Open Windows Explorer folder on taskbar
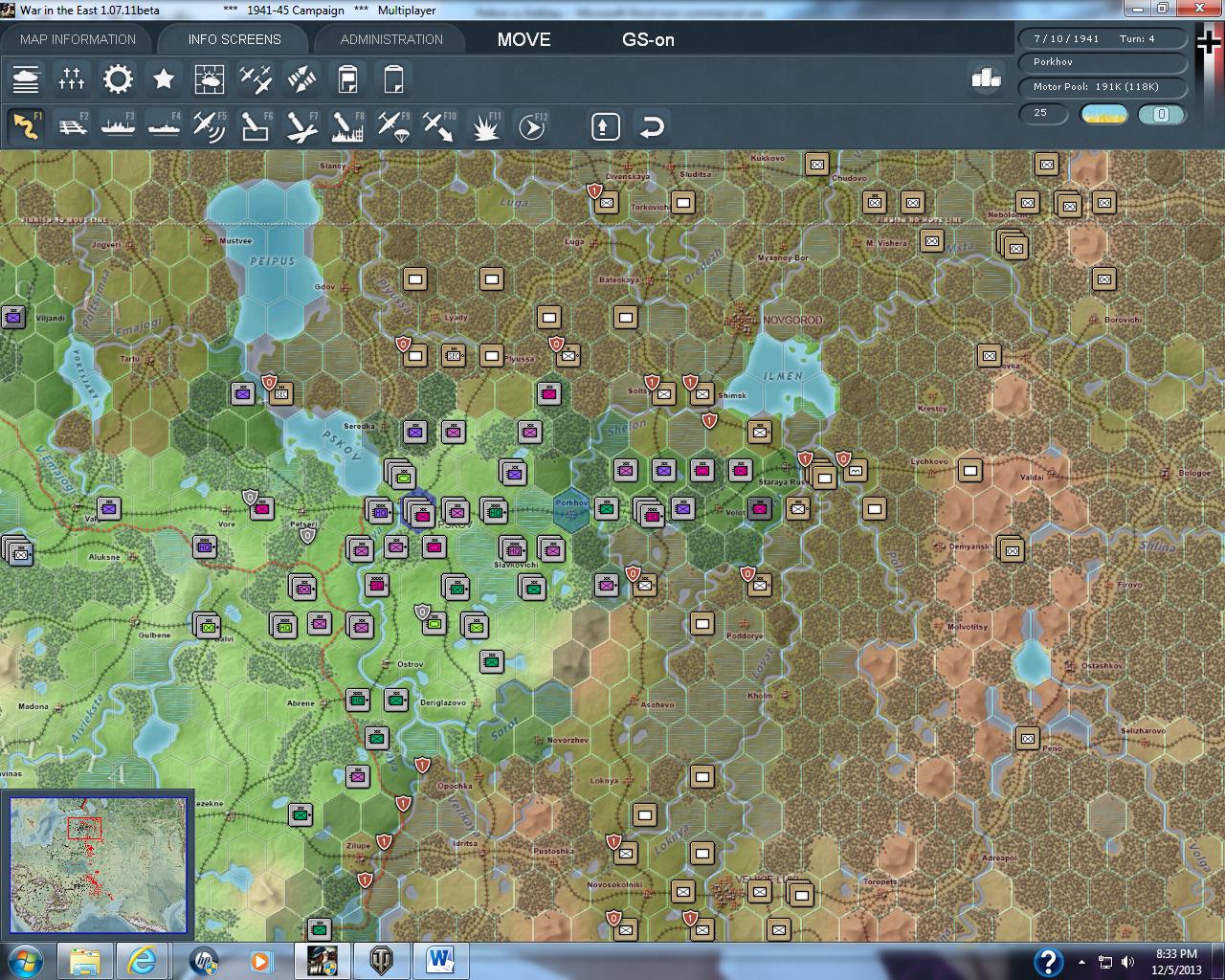 click(84, 961)
